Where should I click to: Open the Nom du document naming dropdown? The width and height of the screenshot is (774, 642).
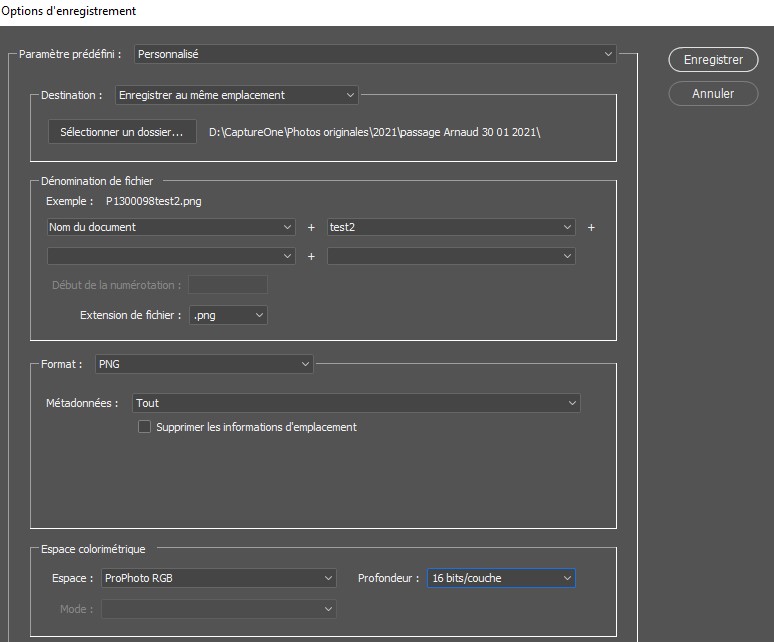click(x=171, y=227)
